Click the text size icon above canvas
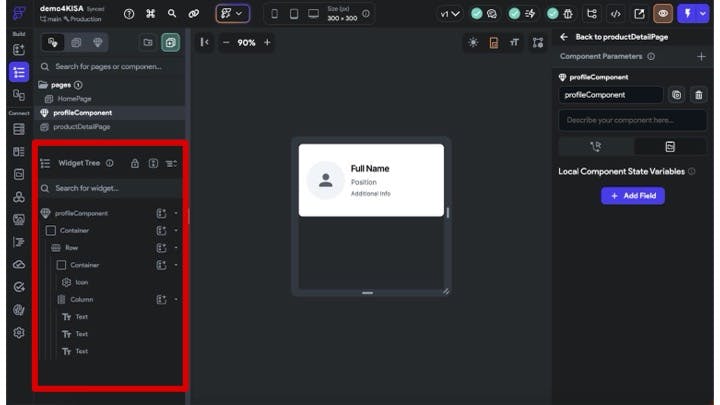 514,42
